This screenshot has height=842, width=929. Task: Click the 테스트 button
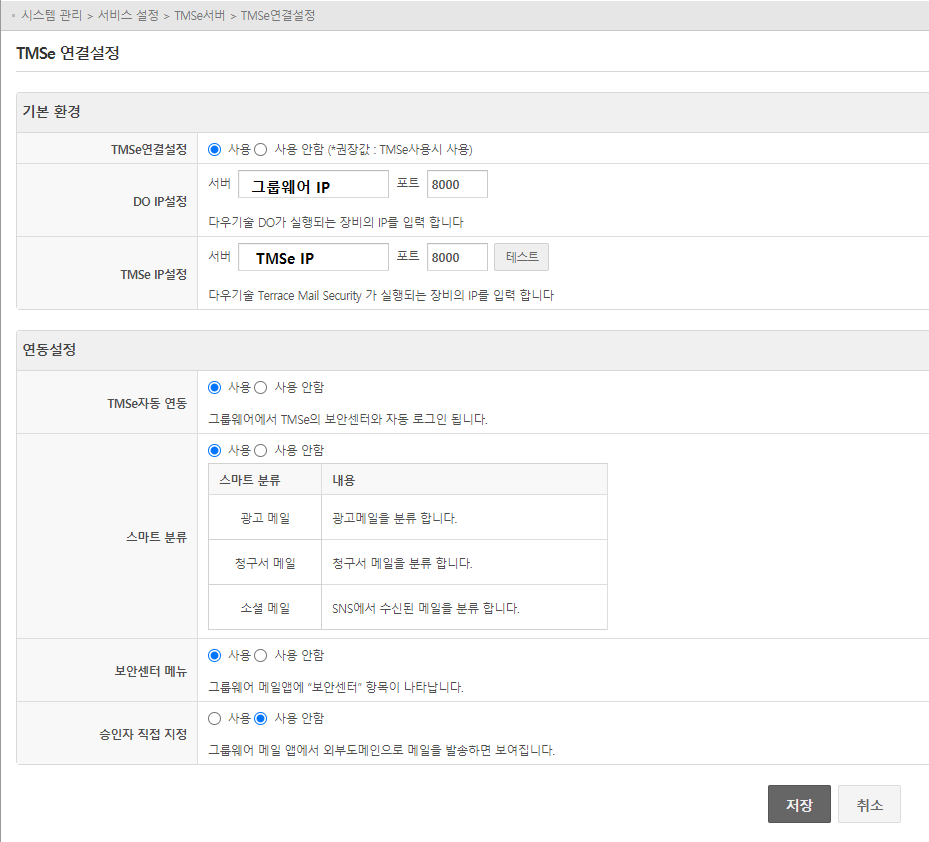[521, 257]
